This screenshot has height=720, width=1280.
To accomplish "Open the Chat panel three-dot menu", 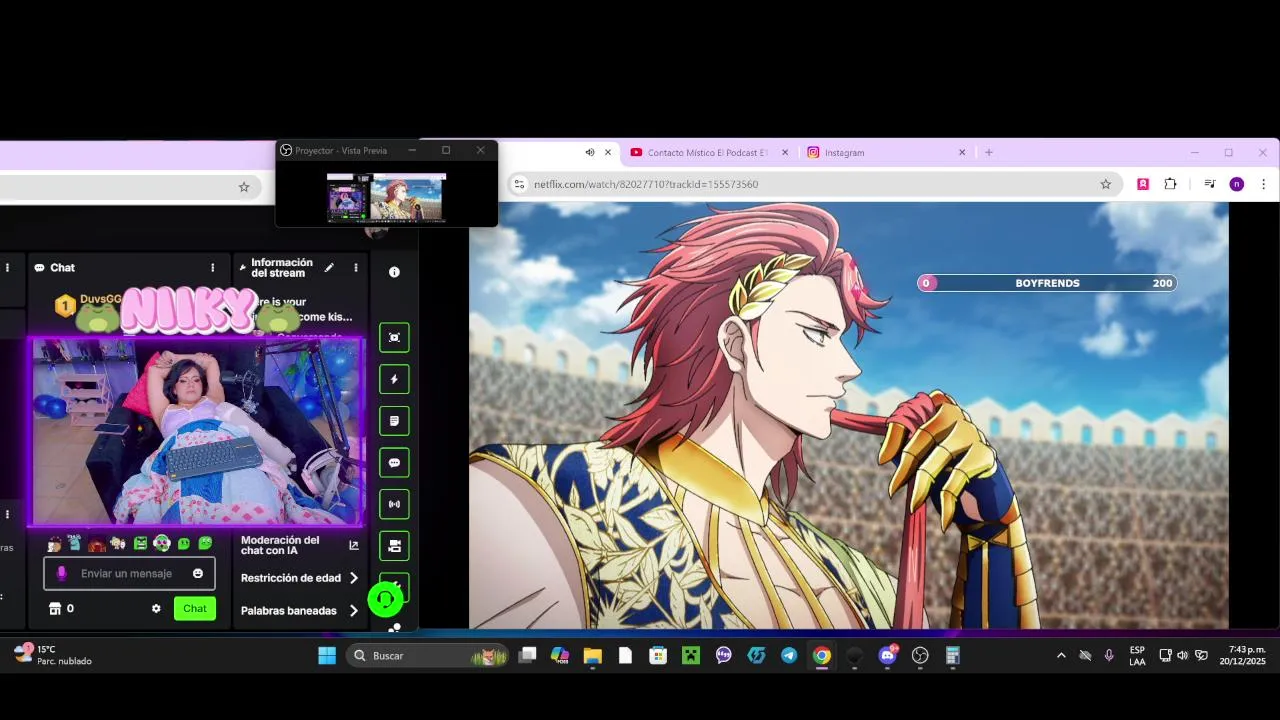I will (x=212, y=268).
